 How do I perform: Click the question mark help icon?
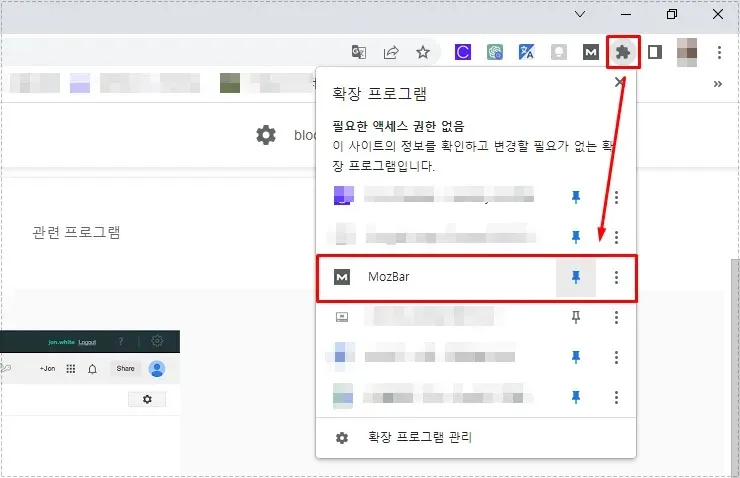[121, 341]
